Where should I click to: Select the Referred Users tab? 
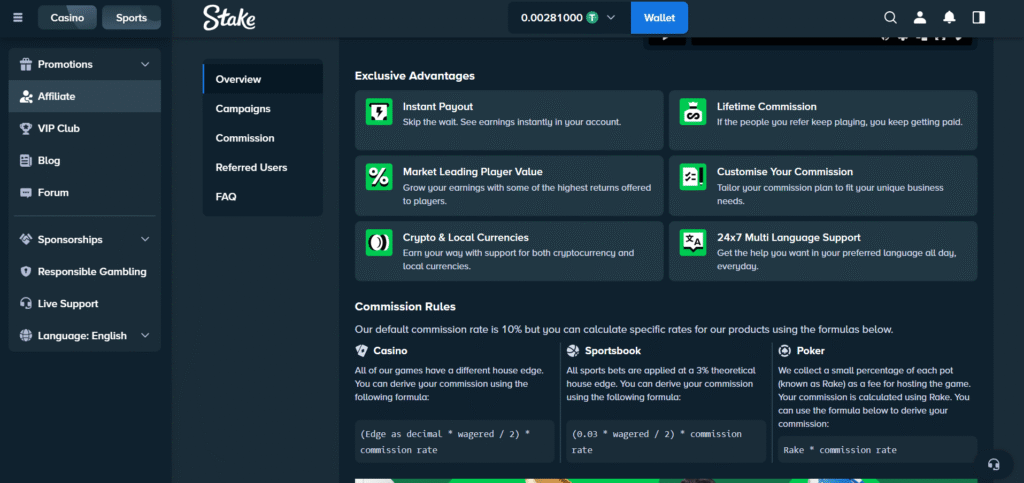pyautogui.click(x=251, y=168)
